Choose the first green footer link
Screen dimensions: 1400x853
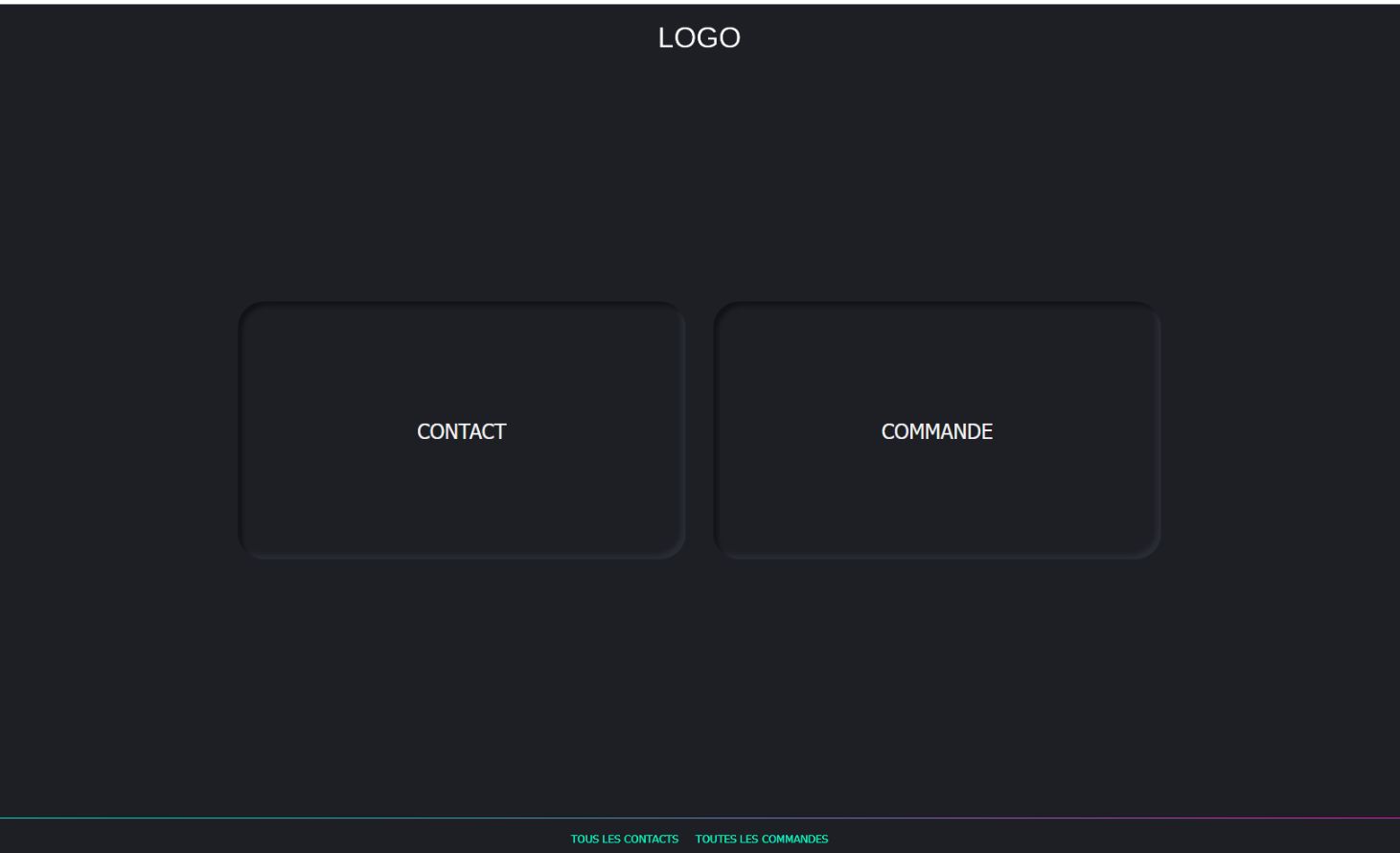click(624, 840)
